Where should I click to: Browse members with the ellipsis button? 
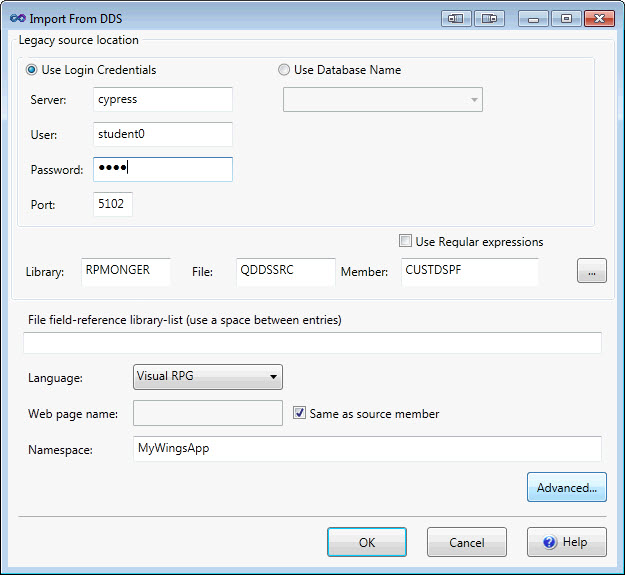pyautogui.click(x=592, y=271)
